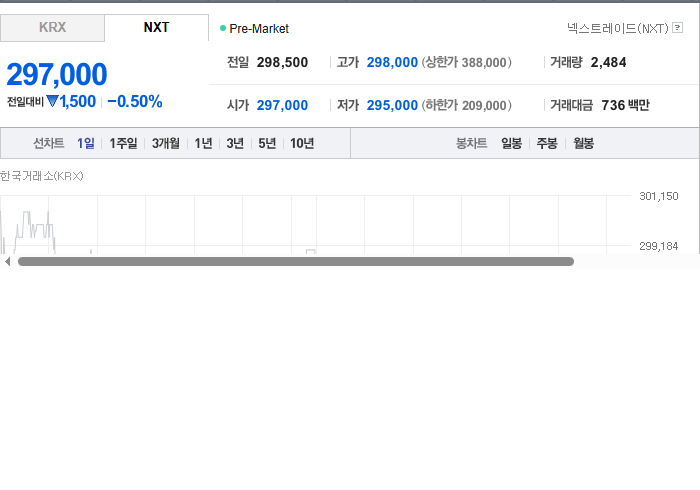Select the 3년 line chart period
This screenshot has height=490, width=700.
pyautogui.click(x=235, y=143)
